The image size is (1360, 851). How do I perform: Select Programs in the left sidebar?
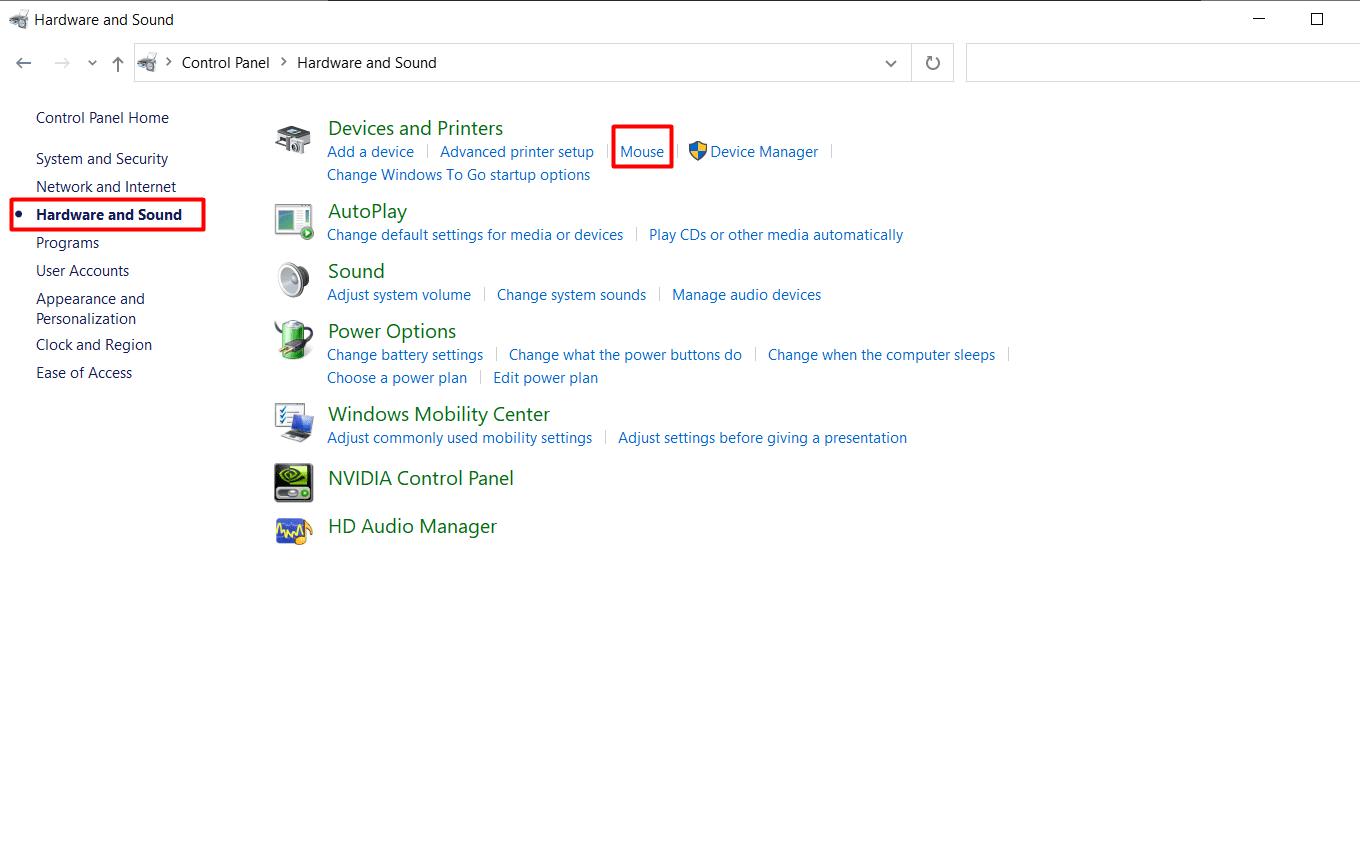(x=67, y=243)
